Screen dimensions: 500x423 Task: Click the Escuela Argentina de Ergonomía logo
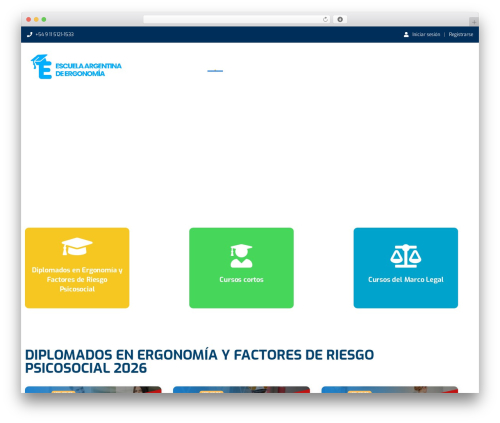76,67
